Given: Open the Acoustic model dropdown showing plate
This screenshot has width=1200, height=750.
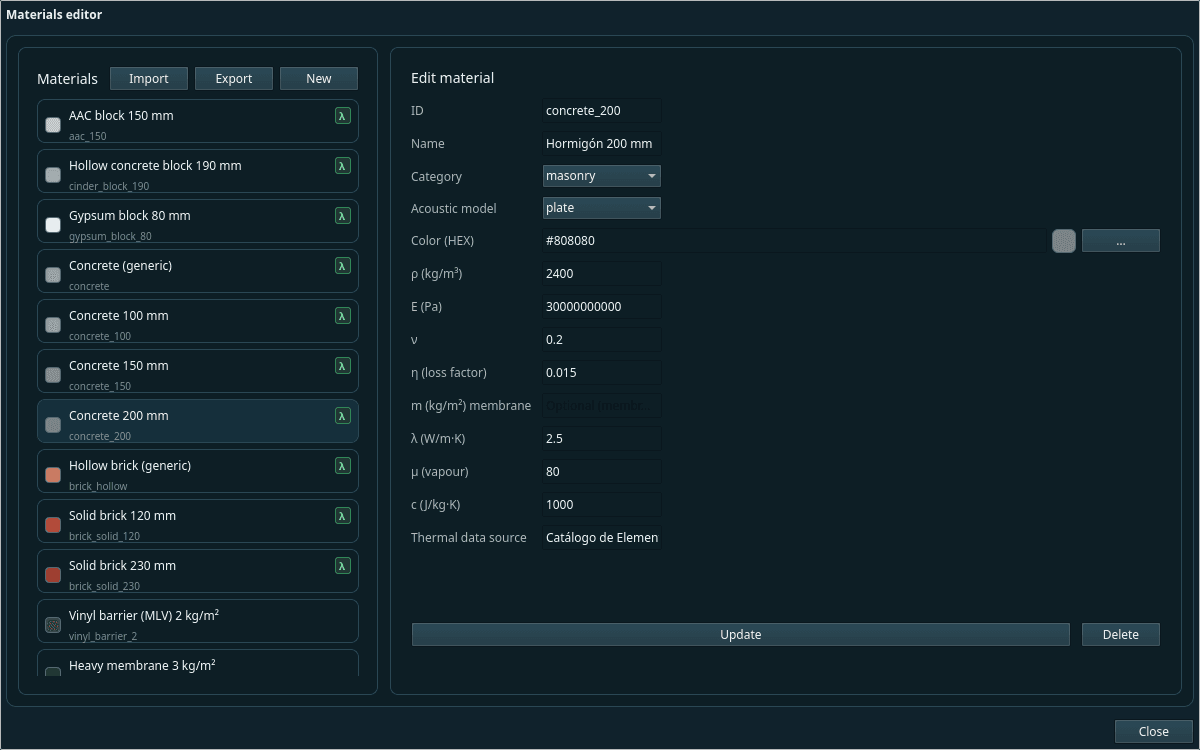Looking at the screenshot, I should 602,208.
